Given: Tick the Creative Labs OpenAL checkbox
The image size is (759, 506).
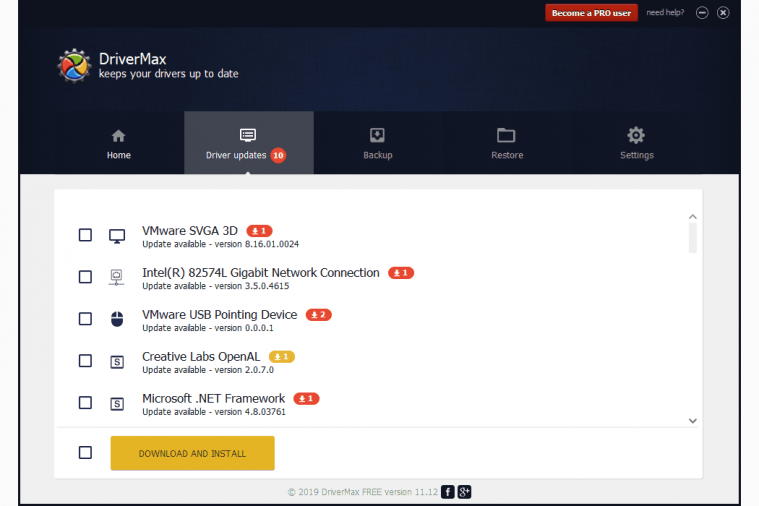Looking at the screenshot, I should pyautogui.click(x=85, y=361).
